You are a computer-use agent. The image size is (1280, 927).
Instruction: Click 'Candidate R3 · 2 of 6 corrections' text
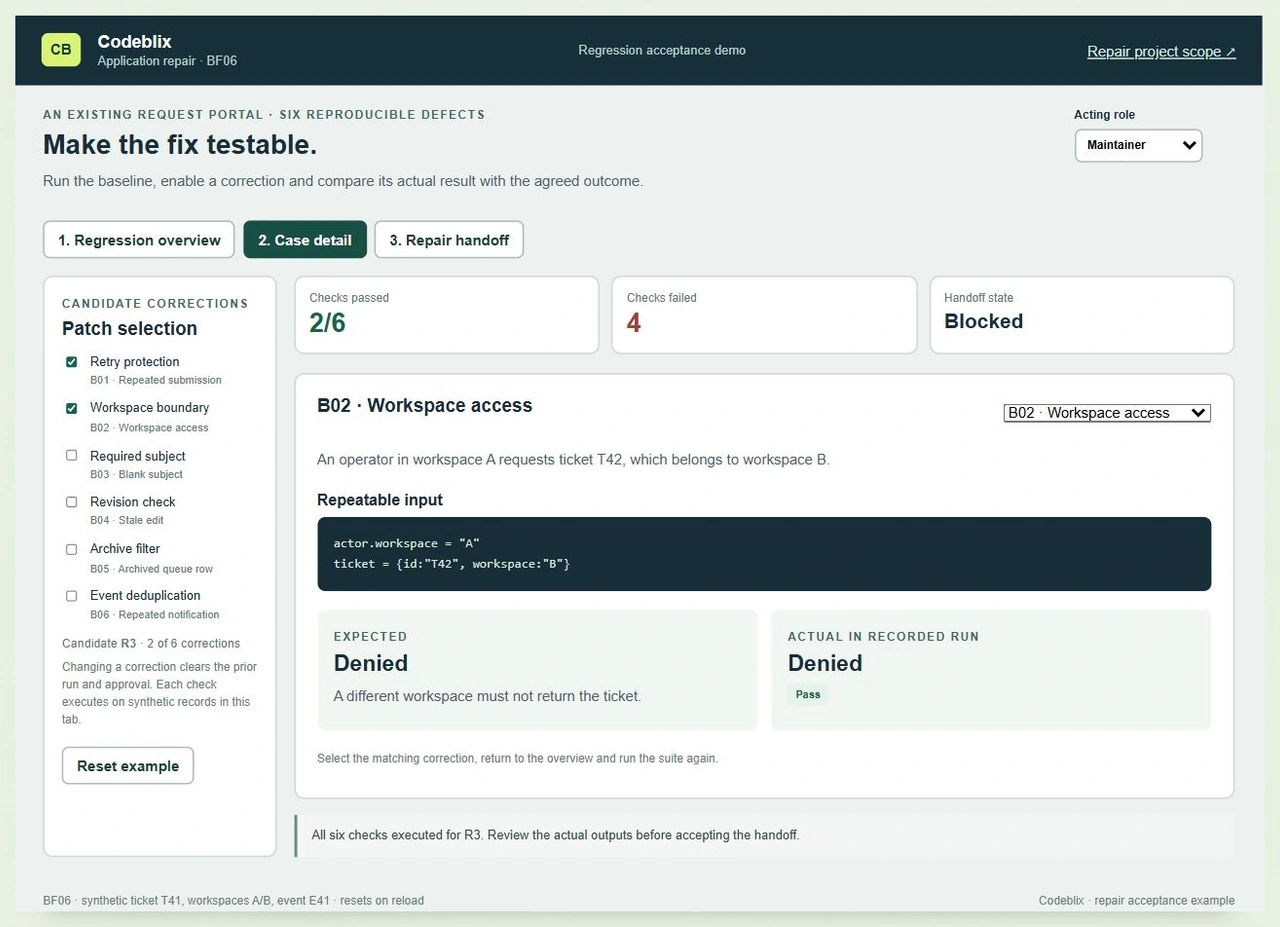[x=151, y=643]
